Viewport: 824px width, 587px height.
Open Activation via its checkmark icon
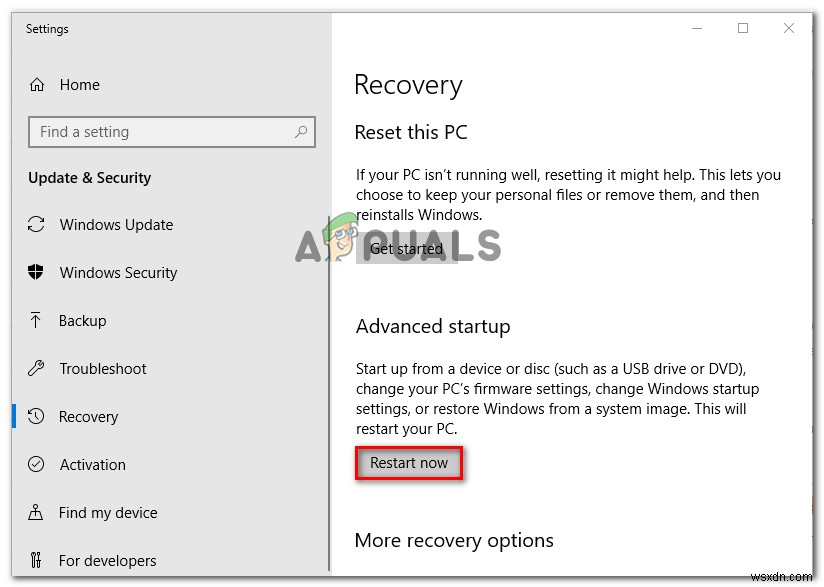coord(36,465)
